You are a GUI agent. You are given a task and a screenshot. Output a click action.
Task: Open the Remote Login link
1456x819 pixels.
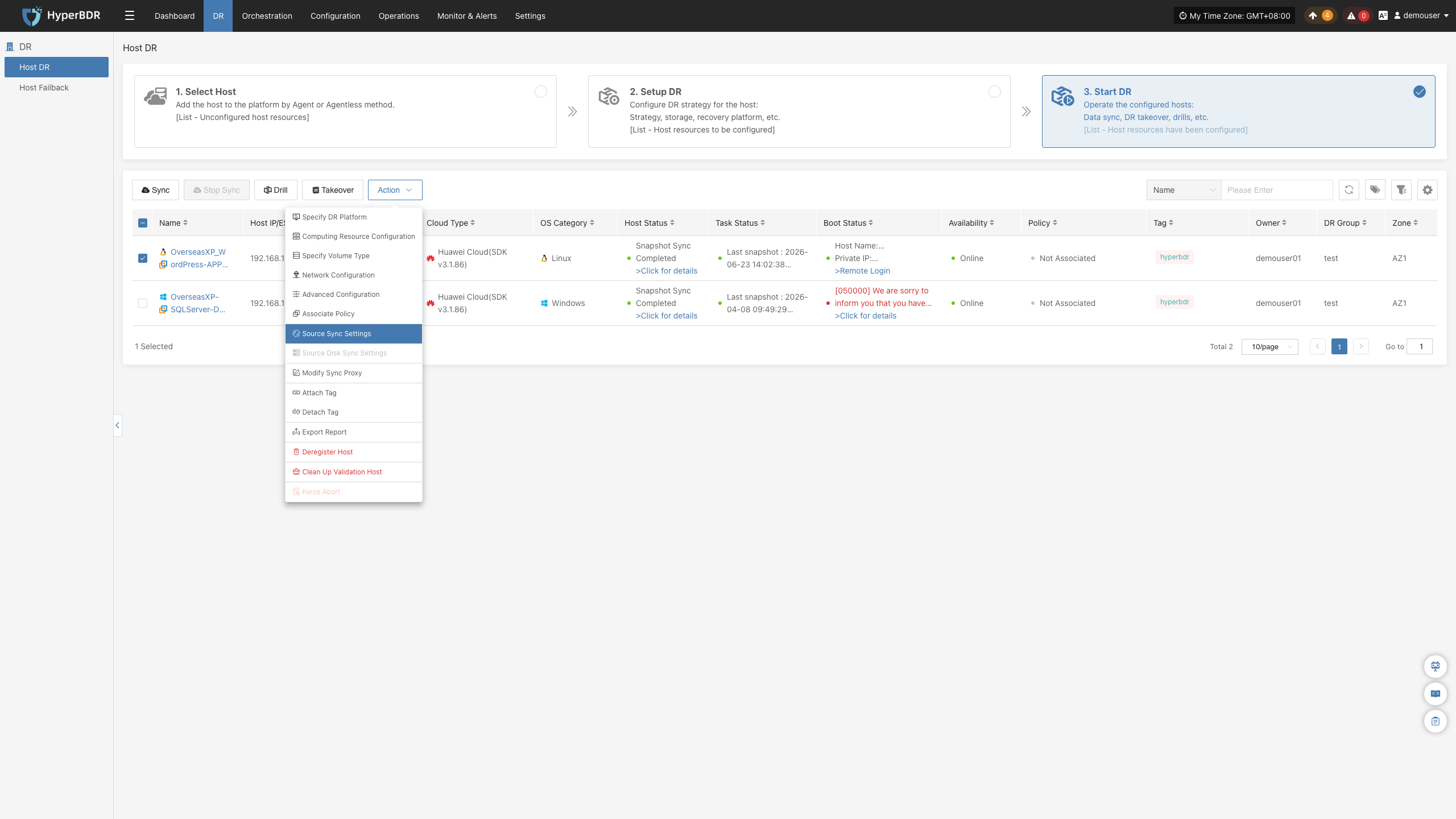tap(862, 271)
